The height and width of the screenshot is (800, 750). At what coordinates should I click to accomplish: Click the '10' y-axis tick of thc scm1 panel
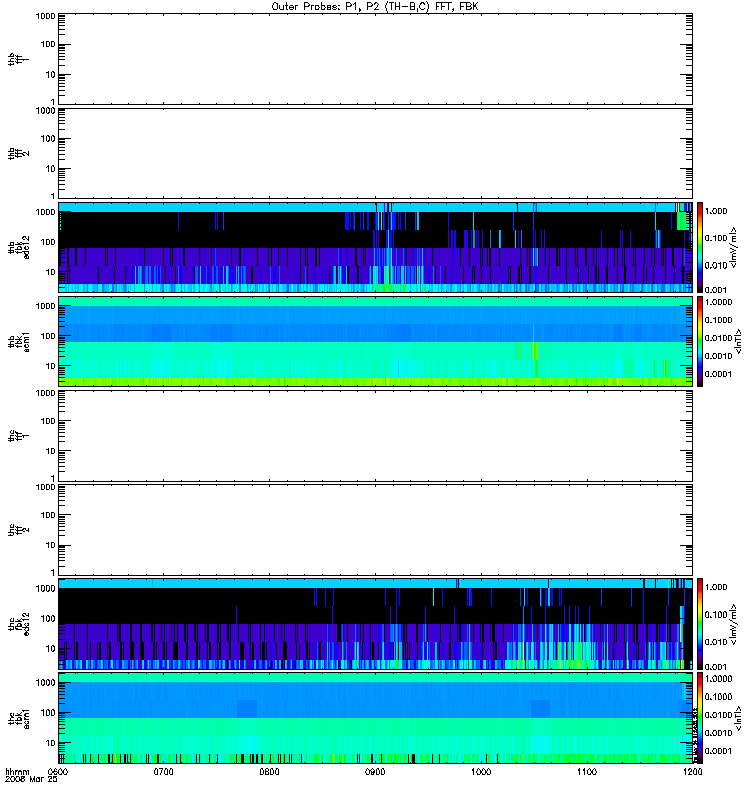click(51, 743)
